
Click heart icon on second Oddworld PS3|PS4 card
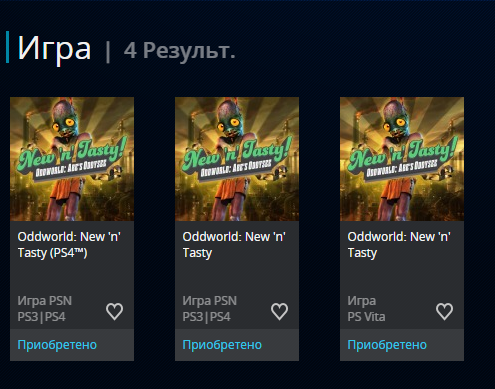[279, 312]
